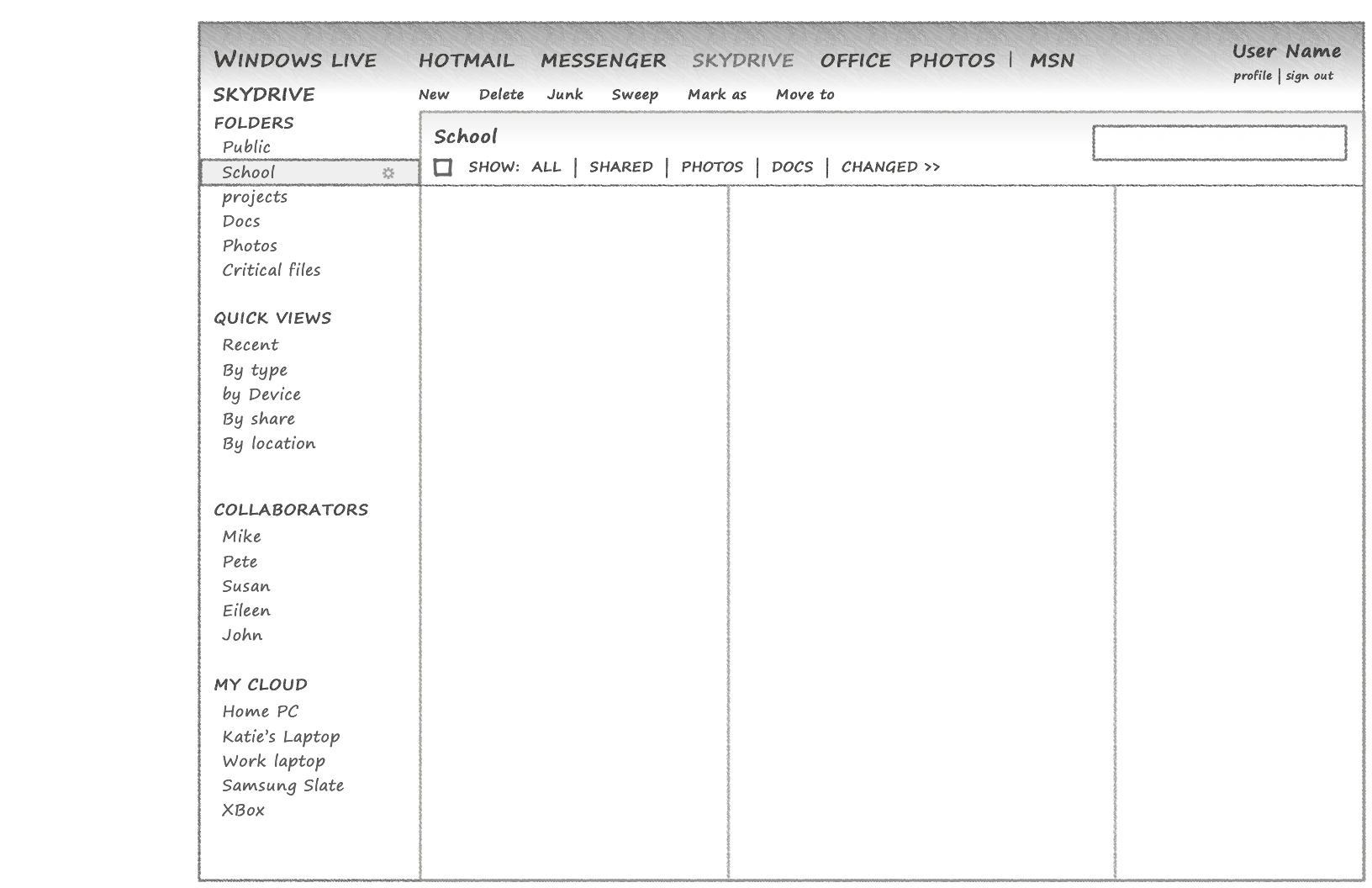Open the Docs folder in sidebar

coord(241,221)
